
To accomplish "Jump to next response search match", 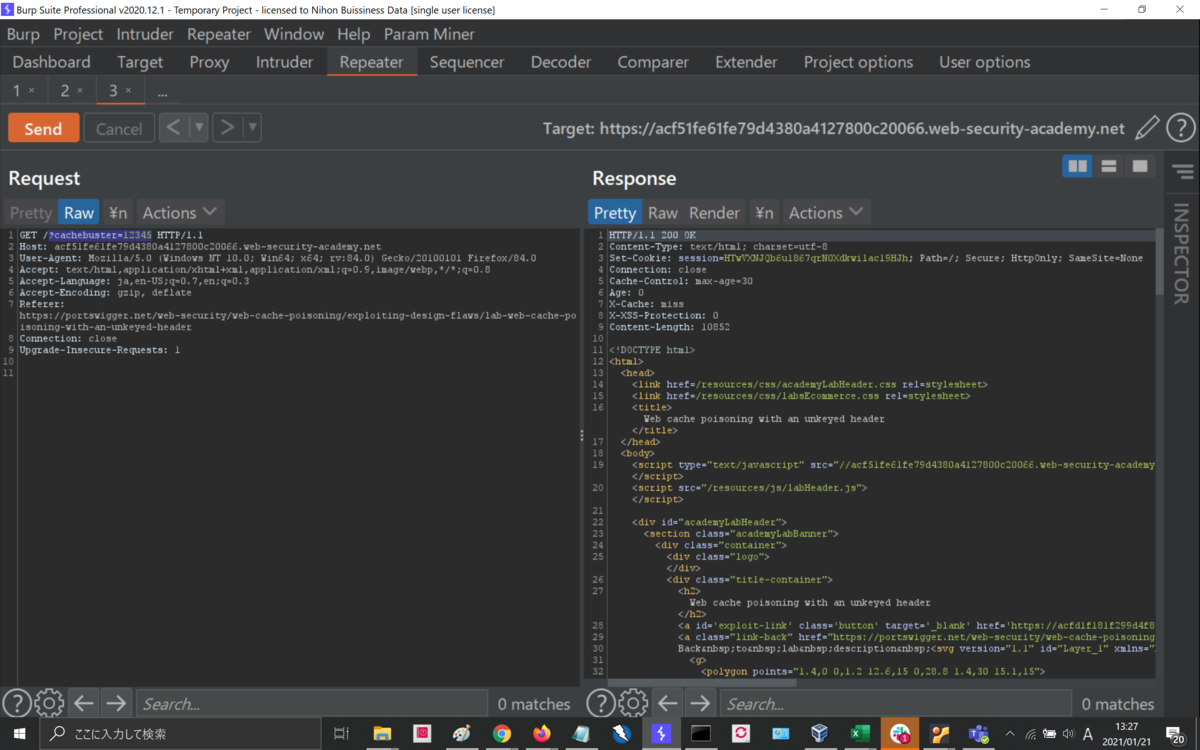I will point(700,703).
